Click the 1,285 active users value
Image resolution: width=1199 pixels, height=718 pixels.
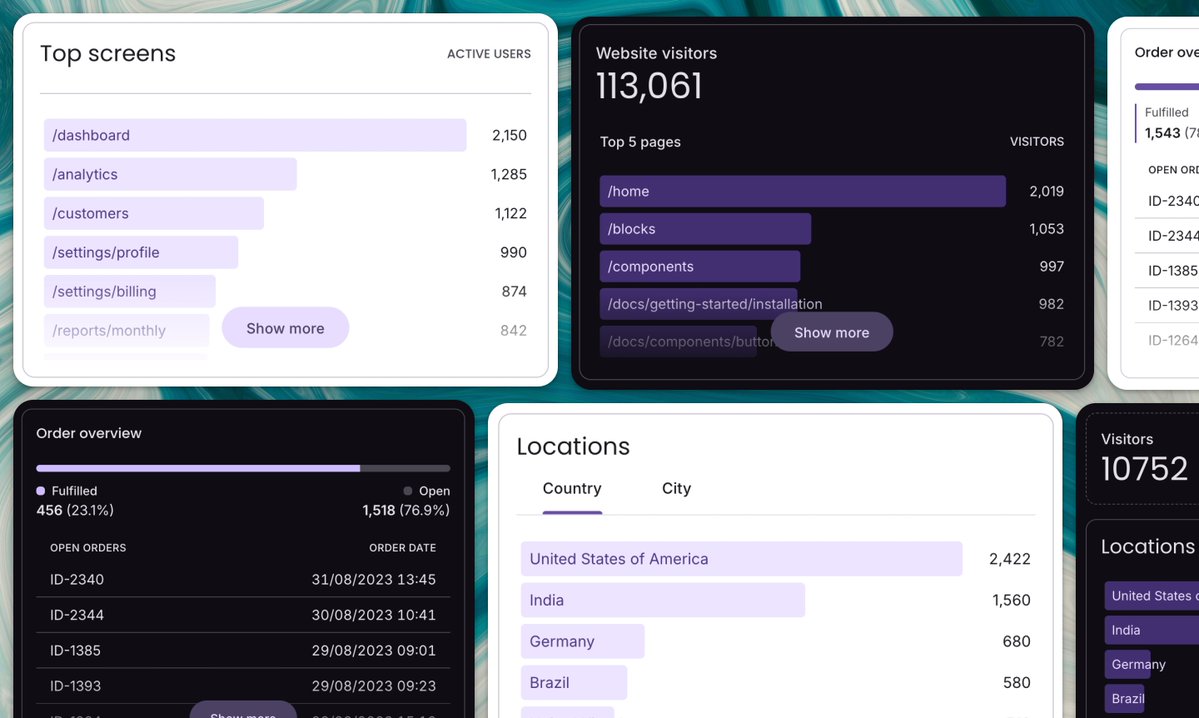[x=509, y=174]
